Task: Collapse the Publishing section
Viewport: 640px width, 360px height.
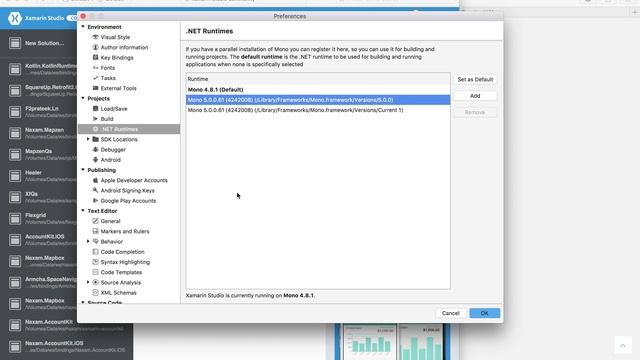Action: coord(83,170)
